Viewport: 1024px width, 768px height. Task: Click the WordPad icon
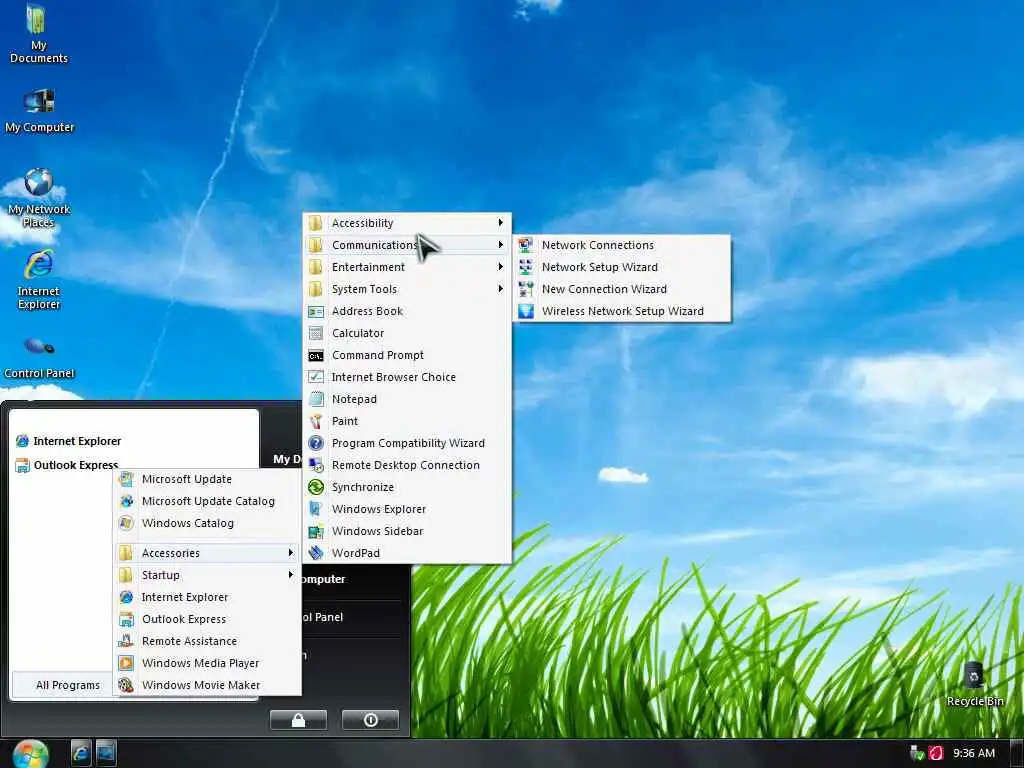[x=315, y=553]
